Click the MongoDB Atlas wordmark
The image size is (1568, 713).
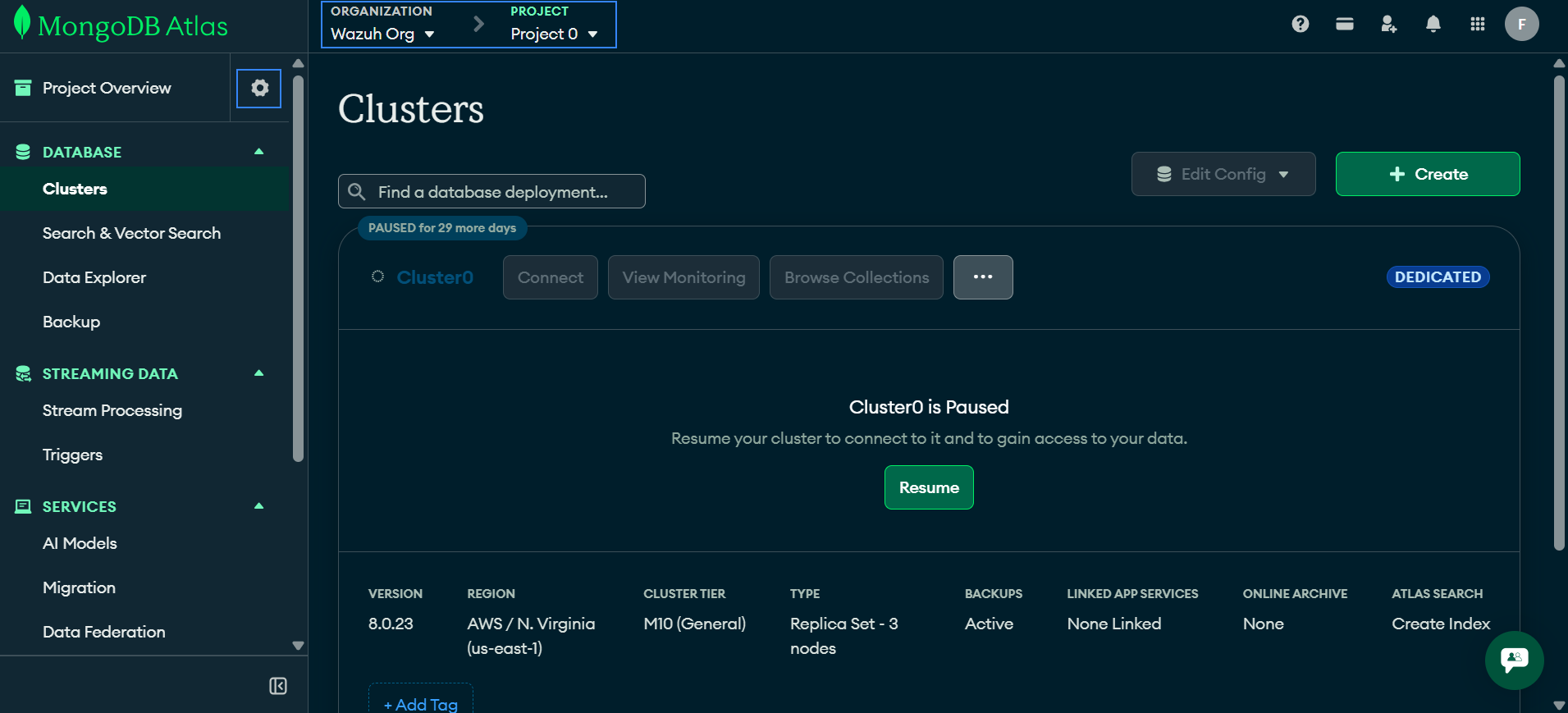(x=133, y=26)
